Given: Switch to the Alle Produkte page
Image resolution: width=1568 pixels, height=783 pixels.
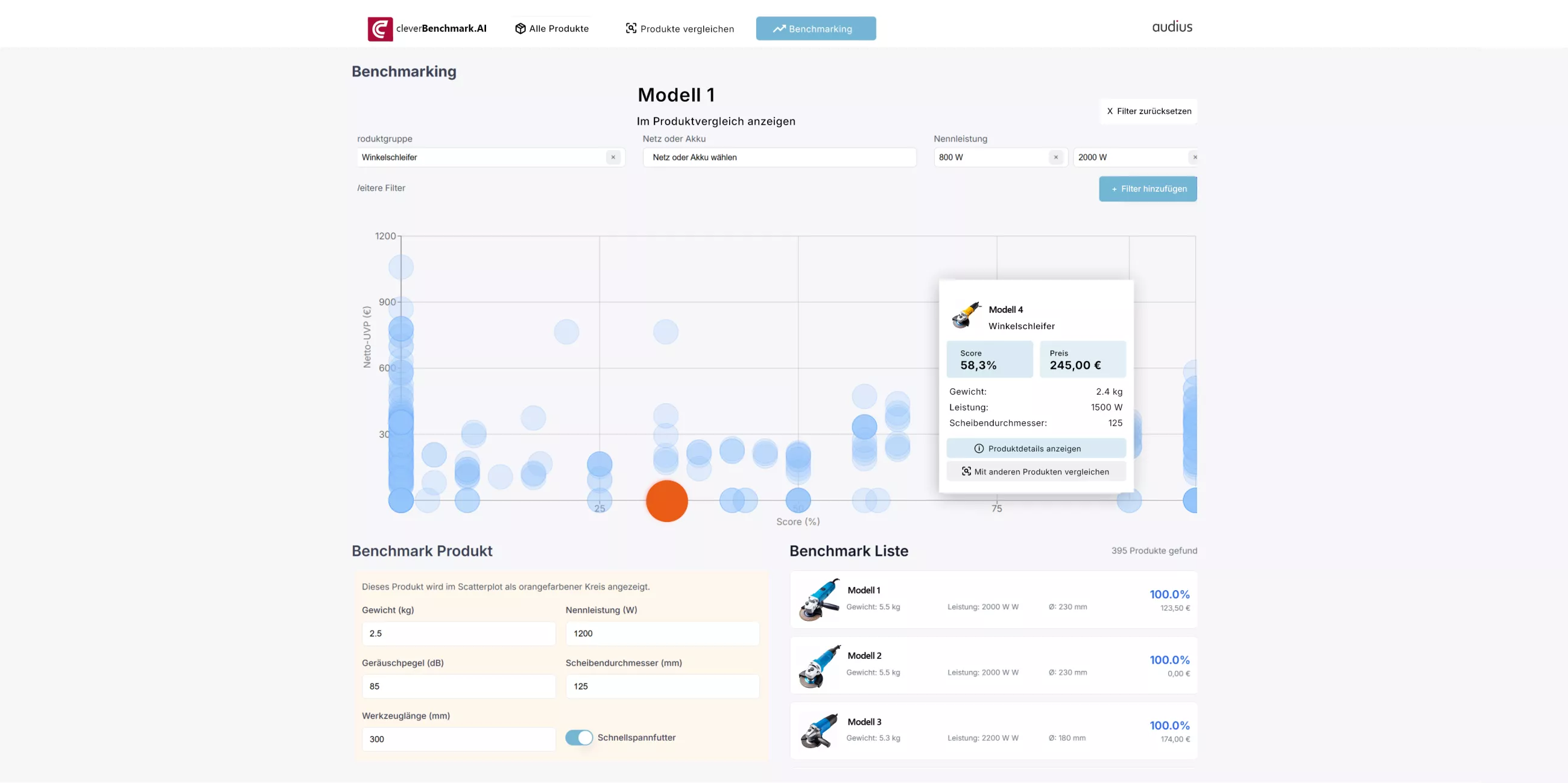Looking at the screenshot, I should pyautogui.click(x=551, y=28).
